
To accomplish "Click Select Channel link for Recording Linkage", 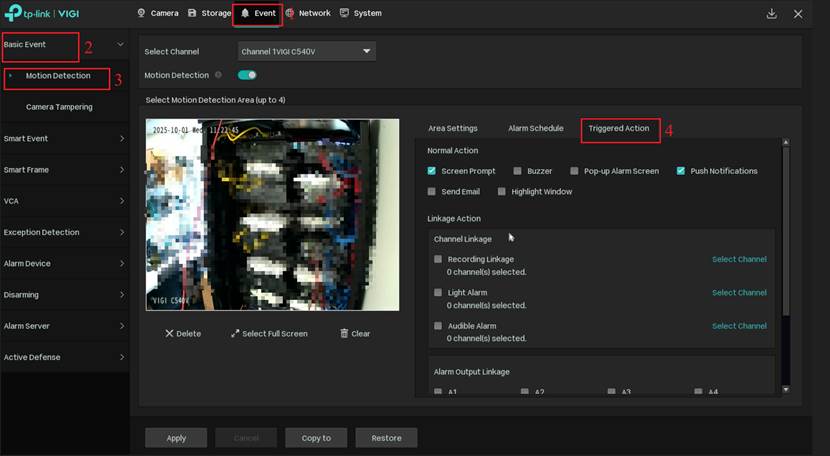I will point(739,260).
